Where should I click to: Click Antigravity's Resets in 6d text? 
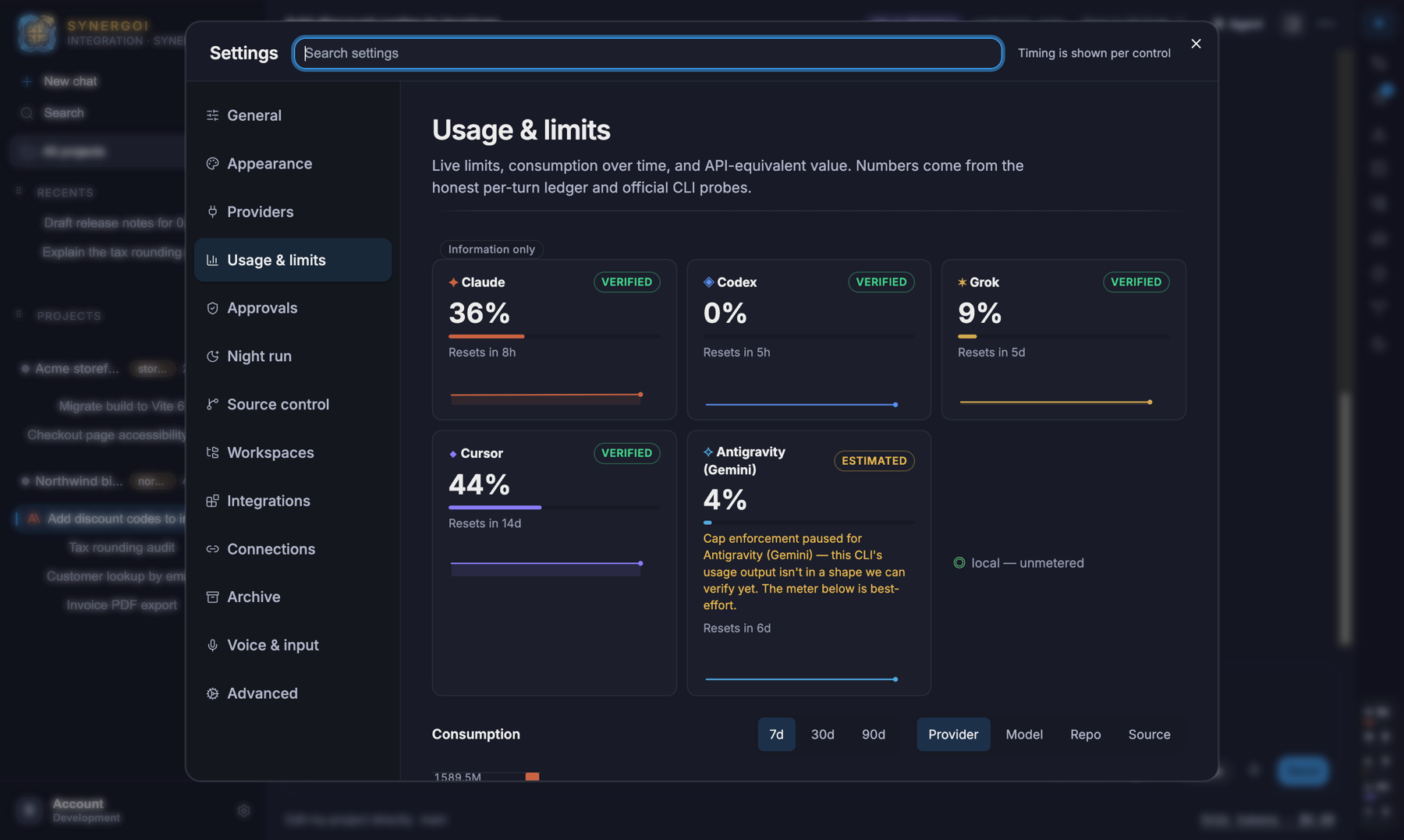tap(736, 629)
